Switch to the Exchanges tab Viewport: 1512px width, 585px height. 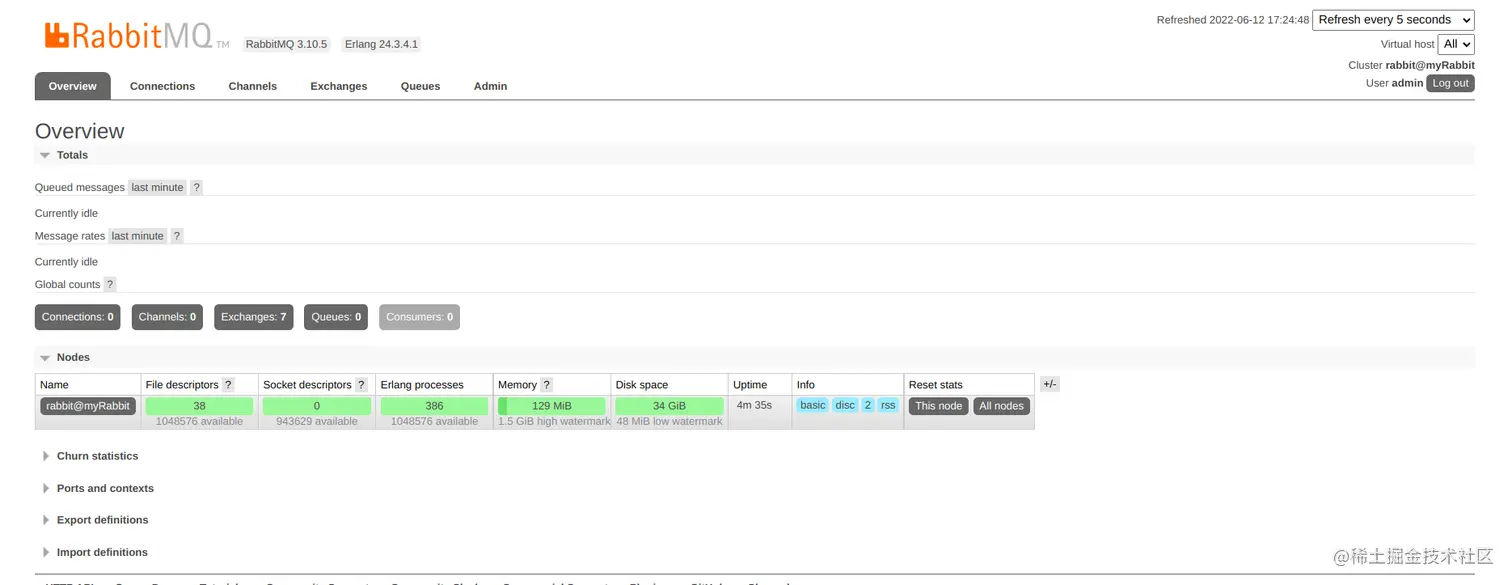pos(339,86)
